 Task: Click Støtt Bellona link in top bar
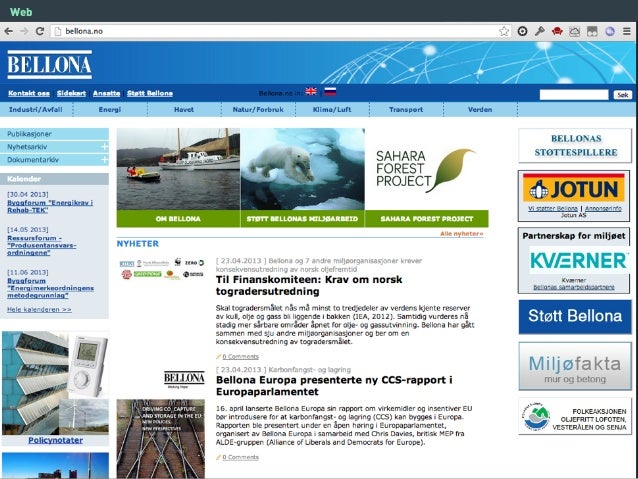click(x=150, y=93)
